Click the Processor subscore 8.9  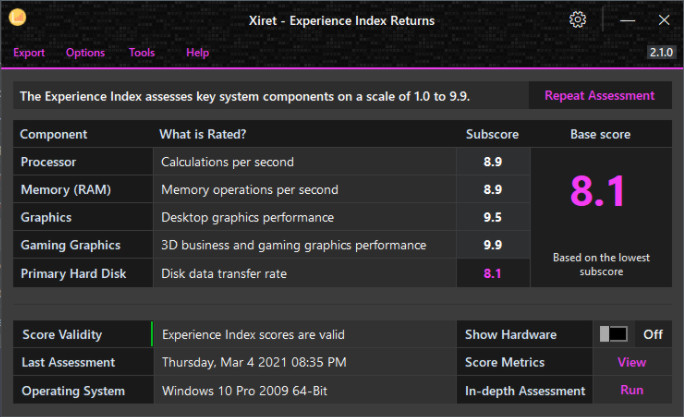[x=492, y=162]
